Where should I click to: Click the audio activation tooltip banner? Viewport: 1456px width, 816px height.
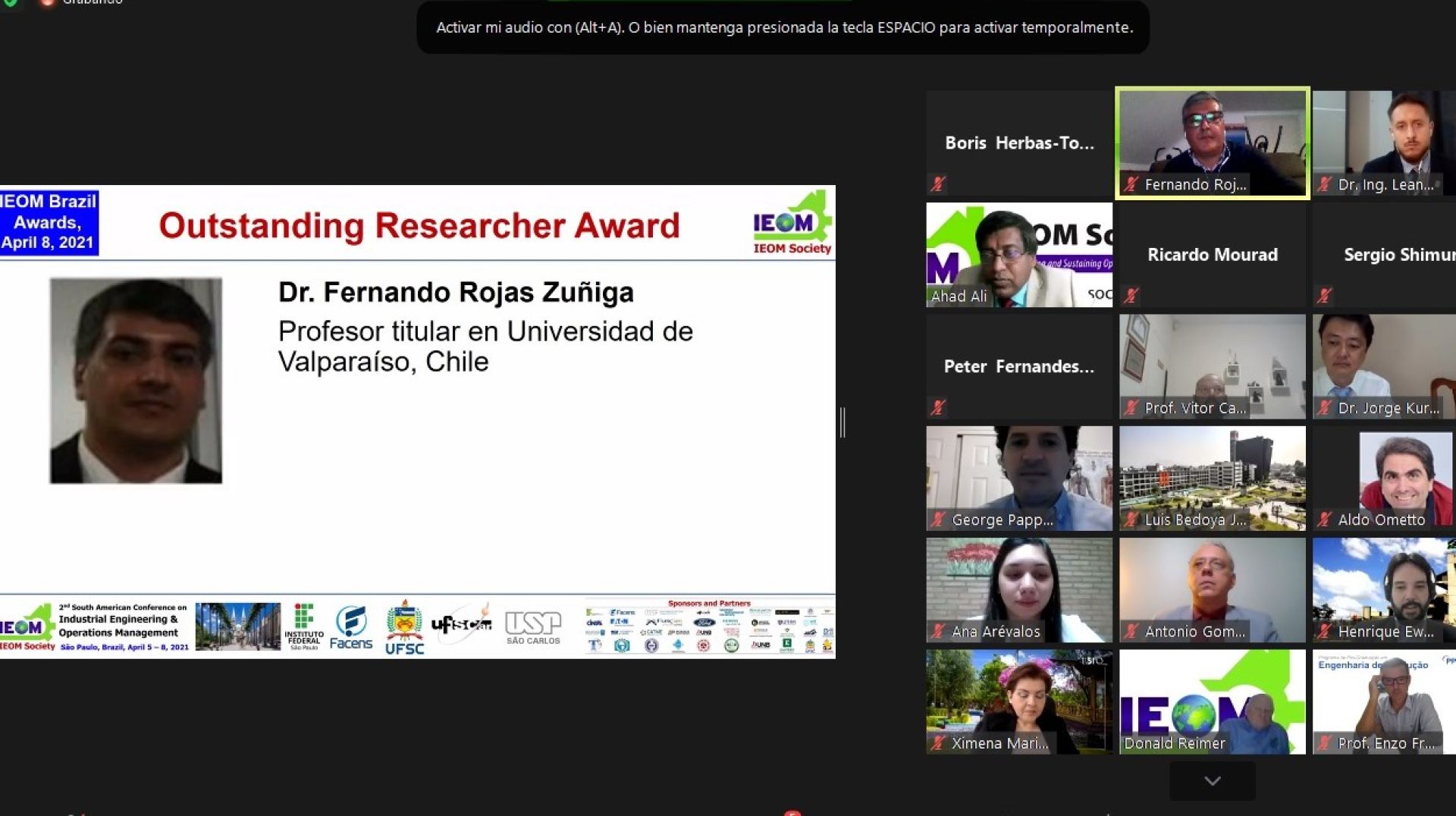783,27
